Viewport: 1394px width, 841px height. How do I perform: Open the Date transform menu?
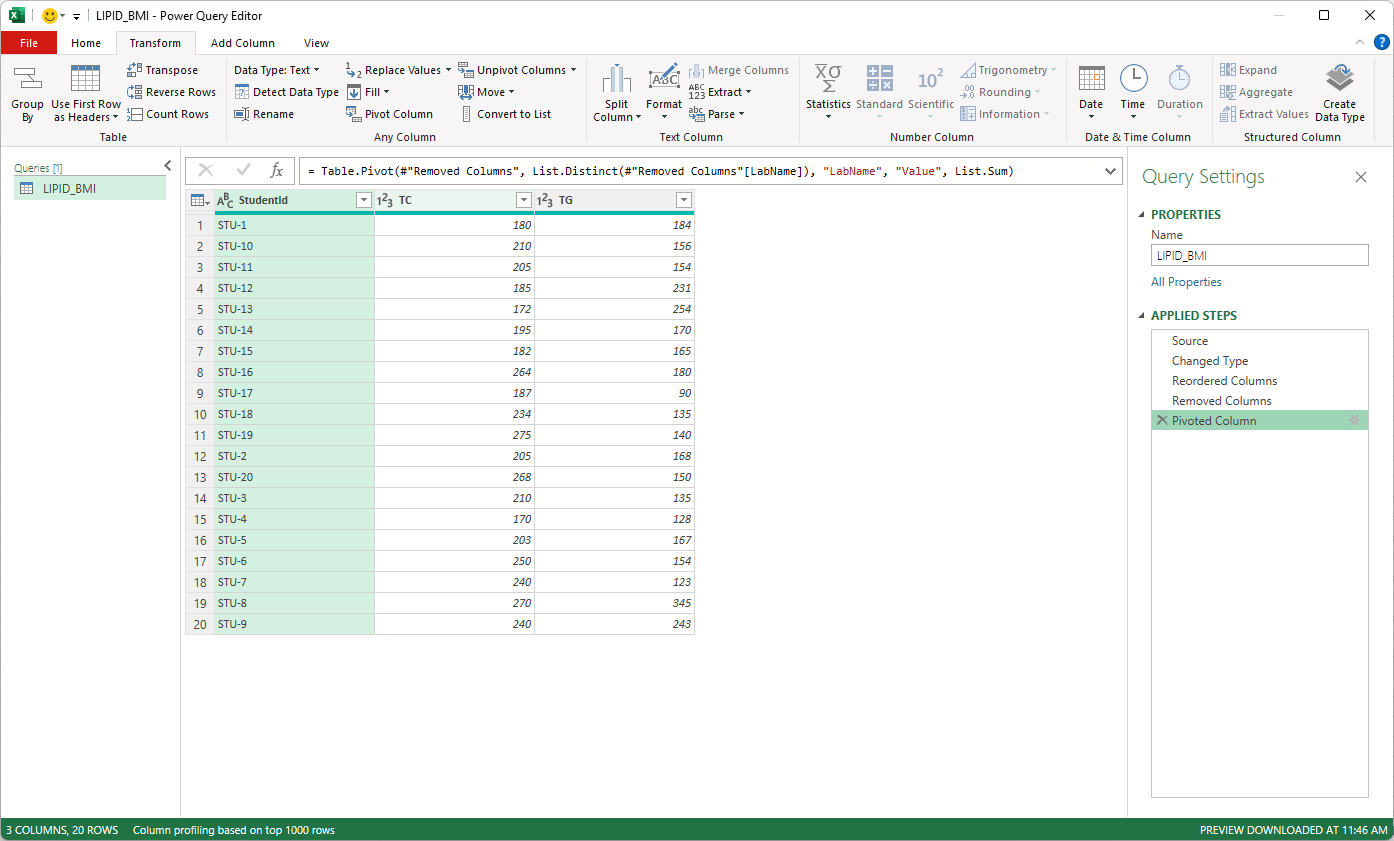[x=1091, y=94]
